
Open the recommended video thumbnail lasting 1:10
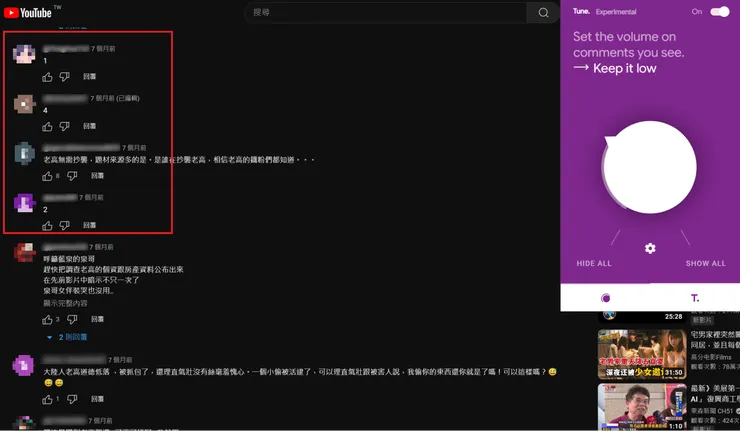[642, 406]
